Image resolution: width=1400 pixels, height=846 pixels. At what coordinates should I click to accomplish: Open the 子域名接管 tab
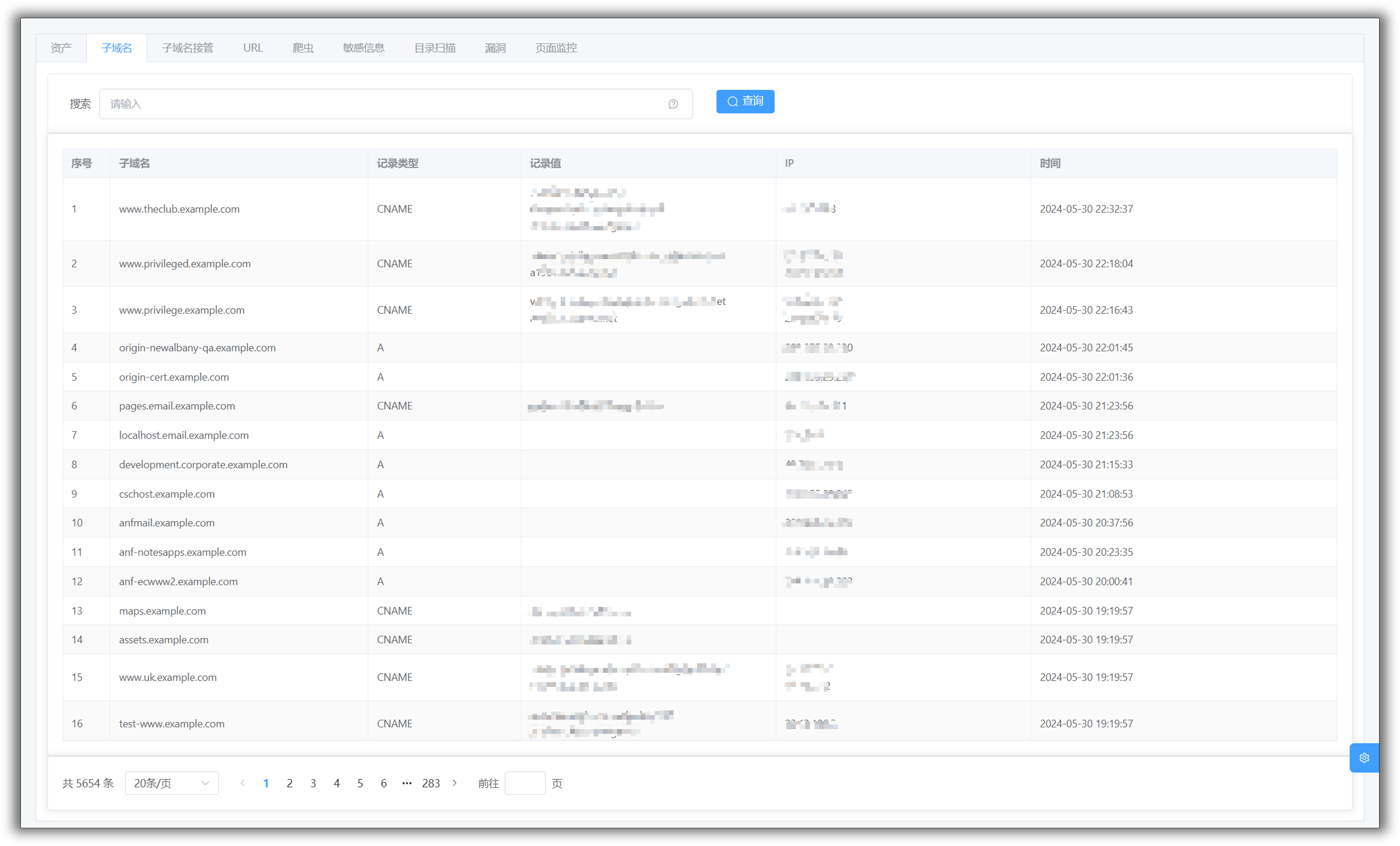(x=188, y=48)
